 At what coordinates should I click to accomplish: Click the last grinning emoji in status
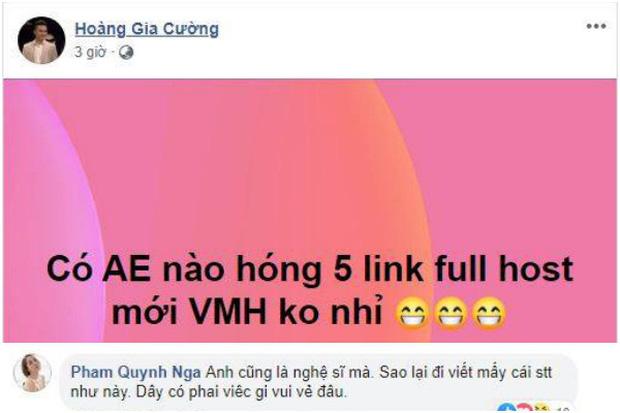coord(490,313)
